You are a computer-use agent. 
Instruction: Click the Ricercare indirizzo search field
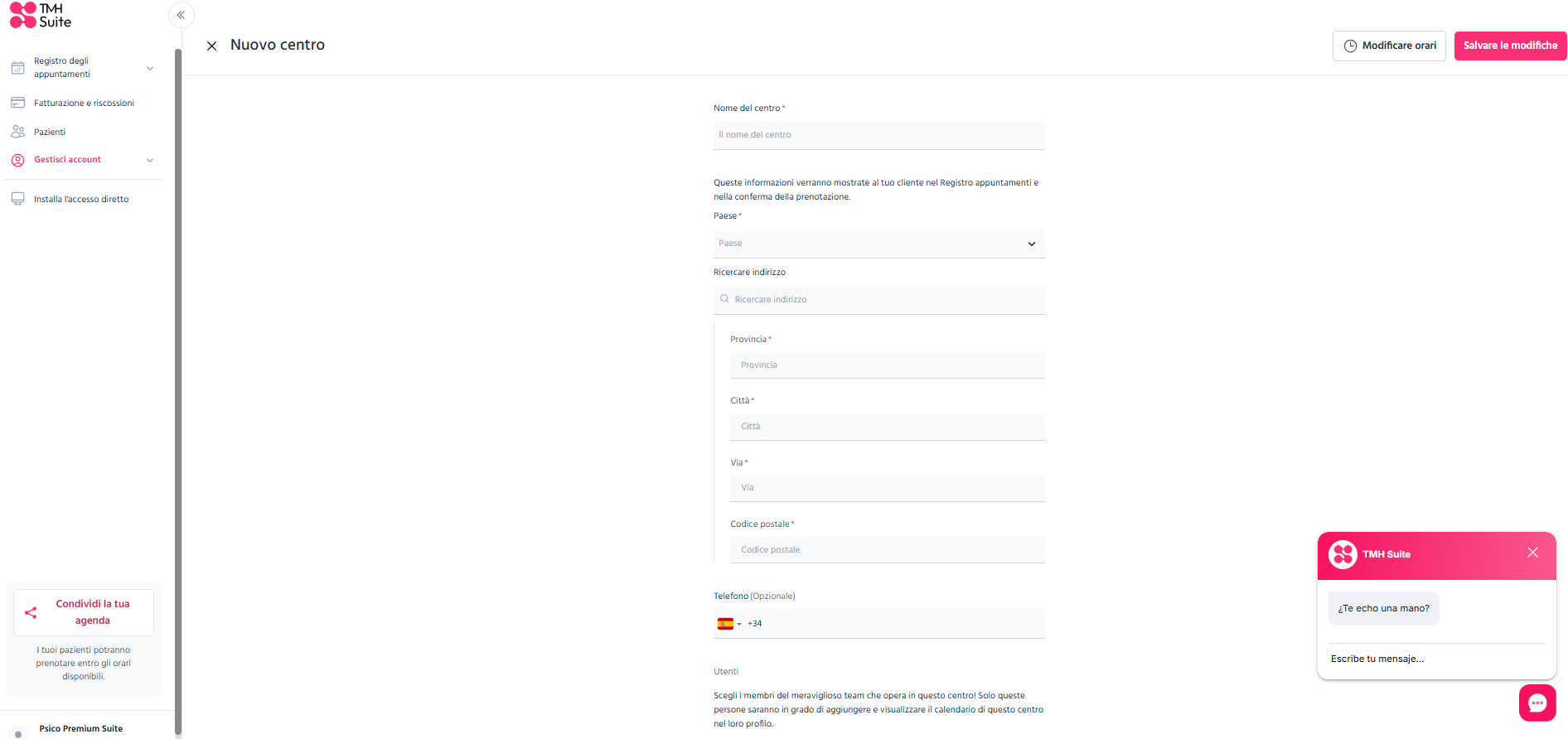pos(878,300)
